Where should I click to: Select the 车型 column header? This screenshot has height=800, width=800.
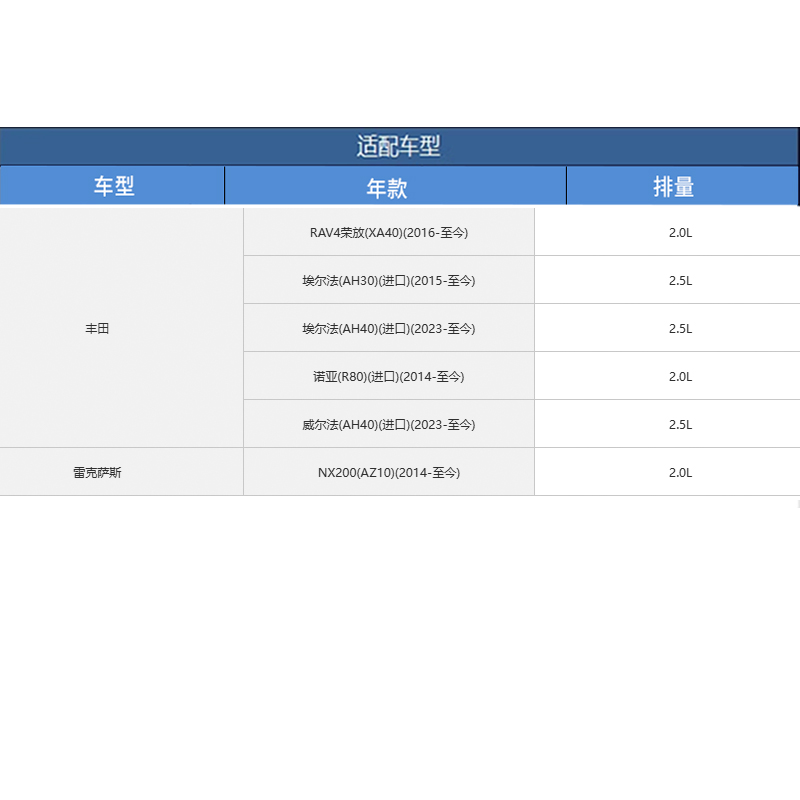112,186
